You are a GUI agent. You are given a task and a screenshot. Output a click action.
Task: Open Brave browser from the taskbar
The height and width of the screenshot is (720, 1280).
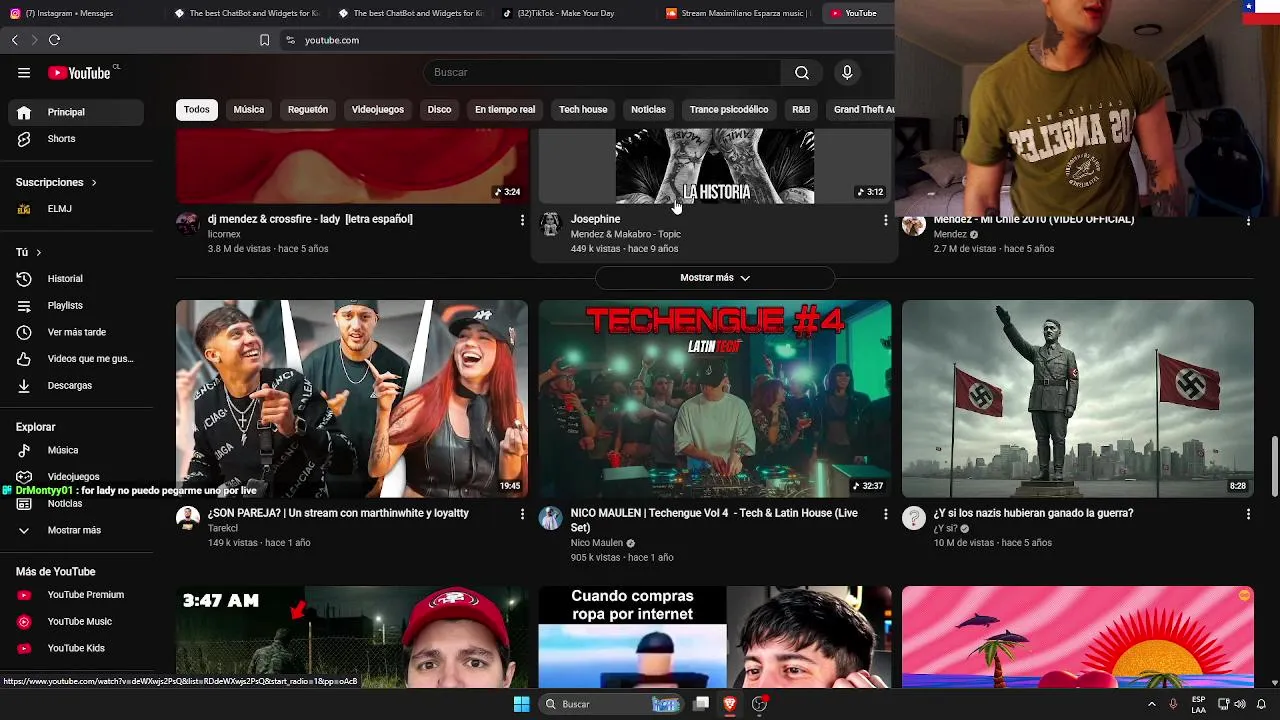click(x=730, y=704)
